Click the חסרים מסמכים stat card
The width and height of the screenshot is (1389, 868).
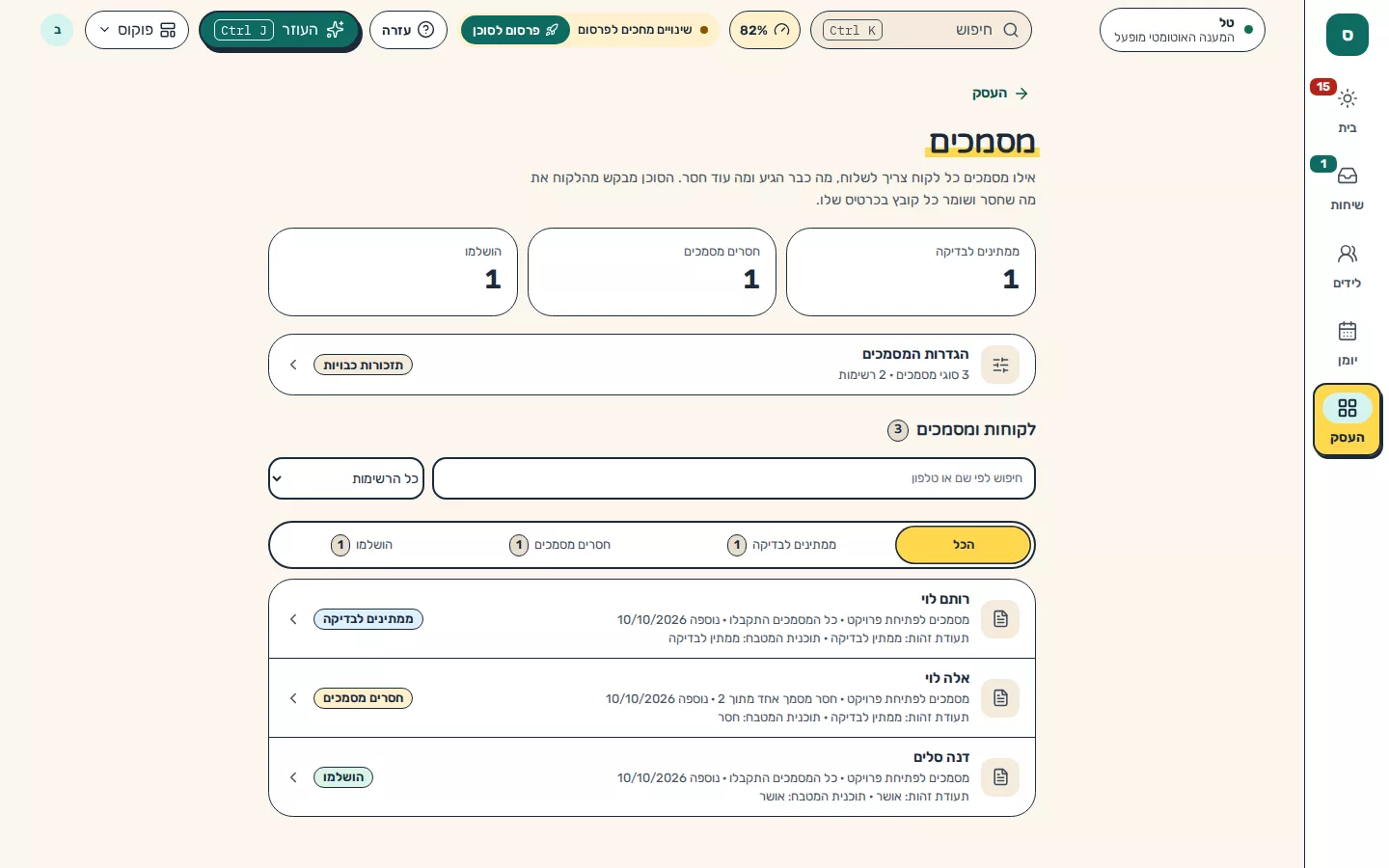coord(652,272)
